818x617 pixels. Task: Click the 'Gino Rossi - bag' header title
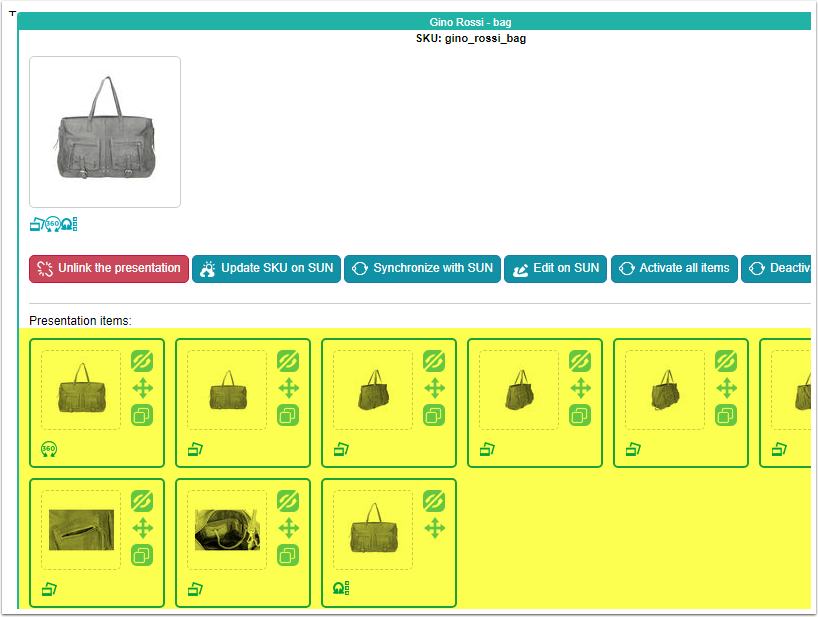click(470, 22)
